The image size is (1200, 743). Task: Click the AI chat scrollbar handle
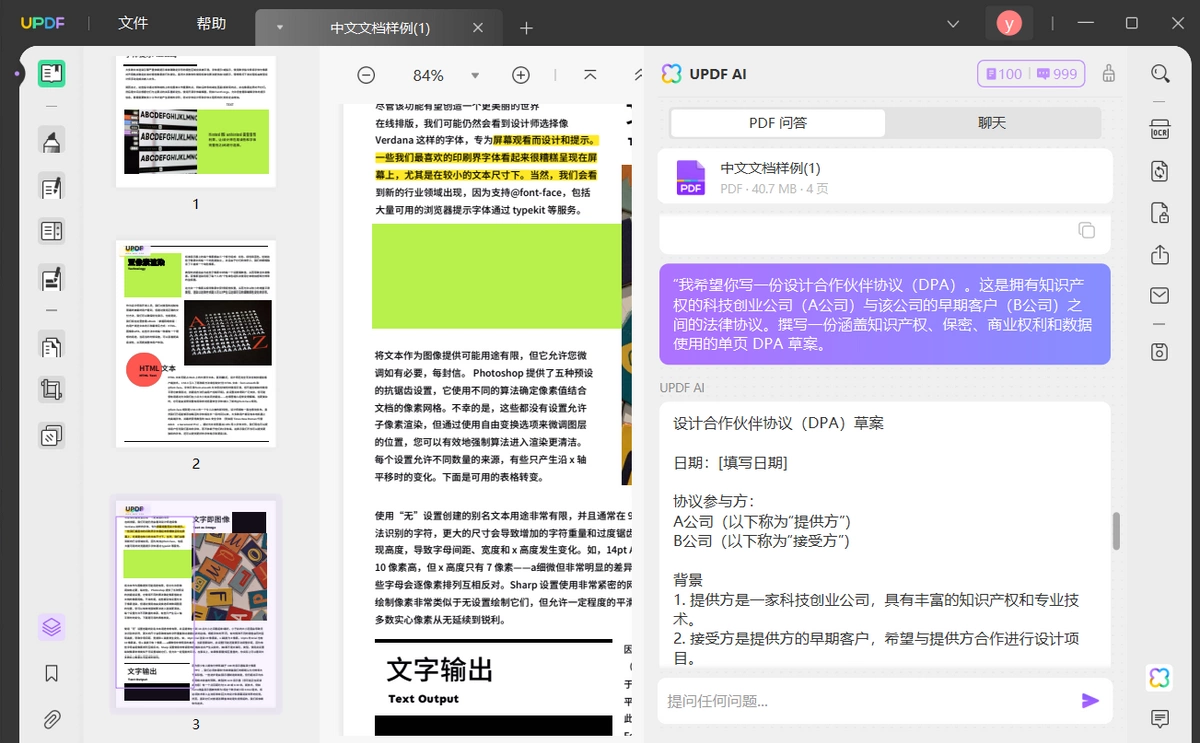click(x=1116, y=530)
